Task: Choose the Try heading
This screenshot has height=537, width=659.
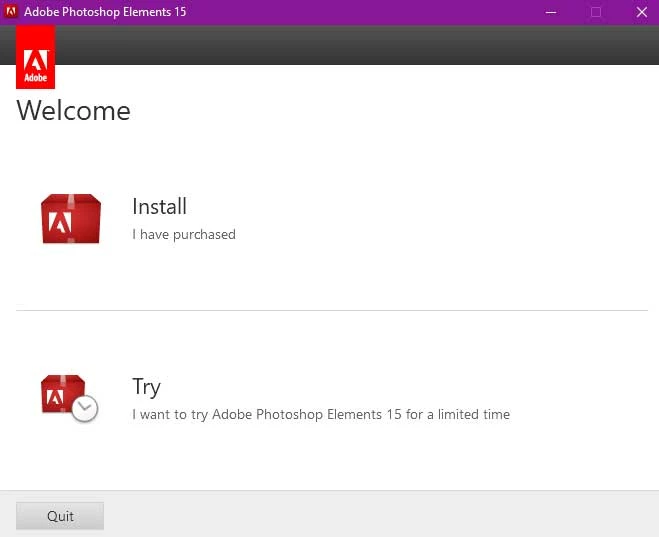Action: 146,387
